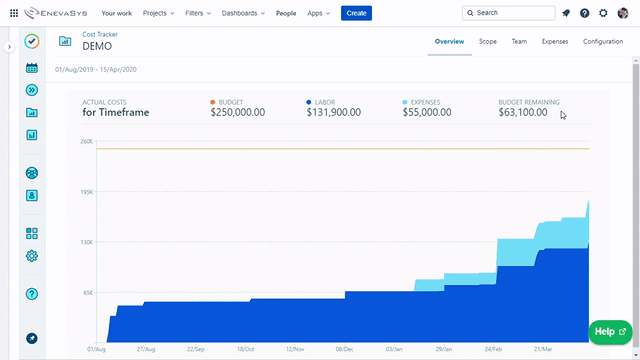Click the dark blue Labor legend dot

pos(309,102)
